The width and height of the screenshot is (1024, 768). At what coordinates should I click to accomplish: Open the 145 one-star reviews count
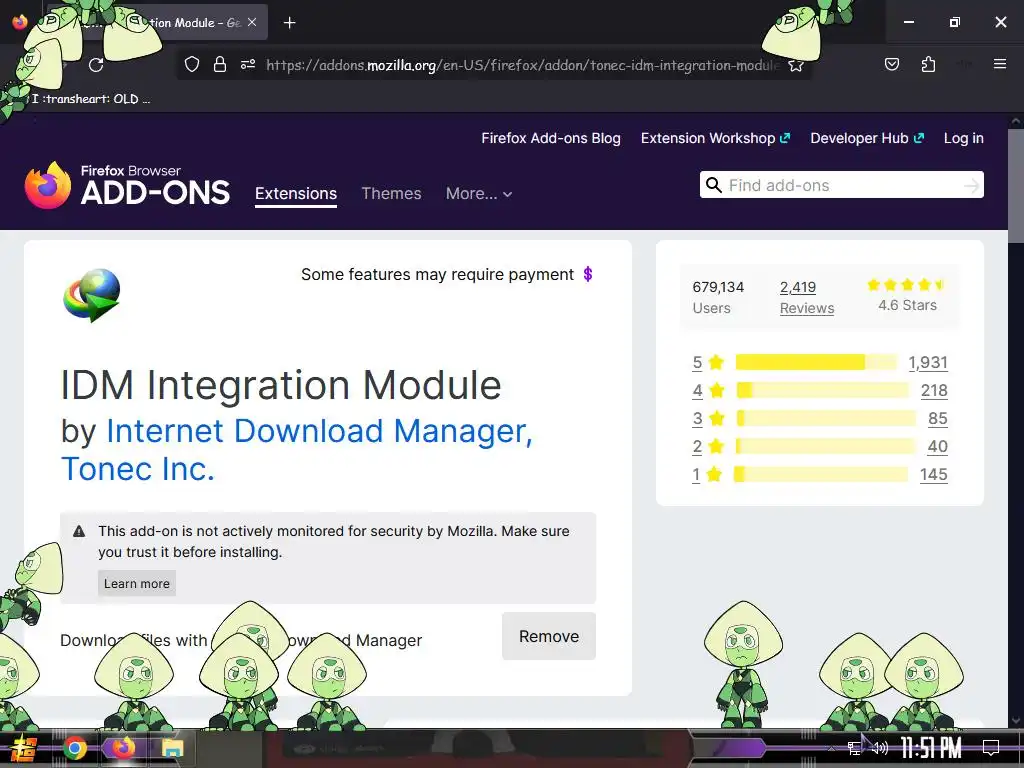tap(933, 475)
